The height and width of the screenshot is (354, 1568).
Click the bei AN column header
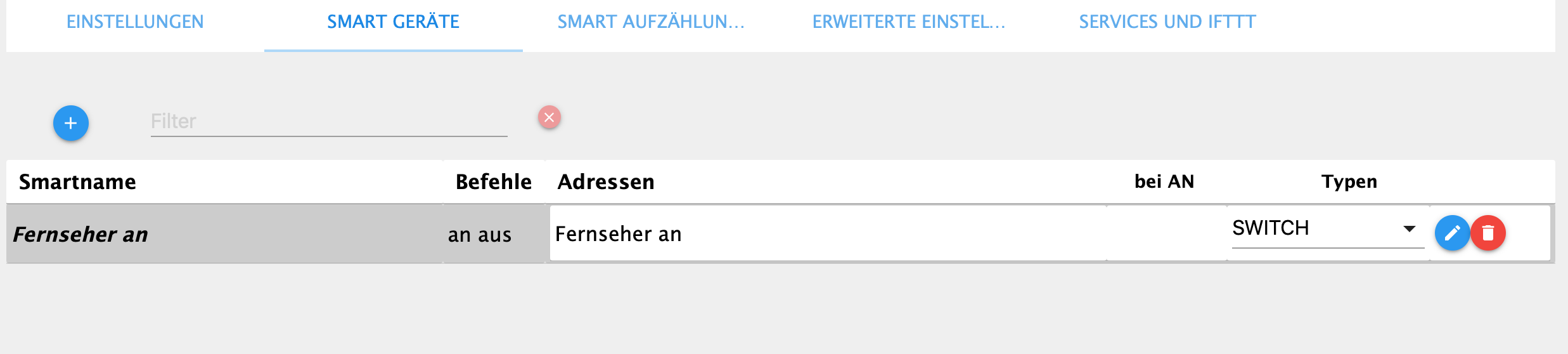[x=1164, y=182]
